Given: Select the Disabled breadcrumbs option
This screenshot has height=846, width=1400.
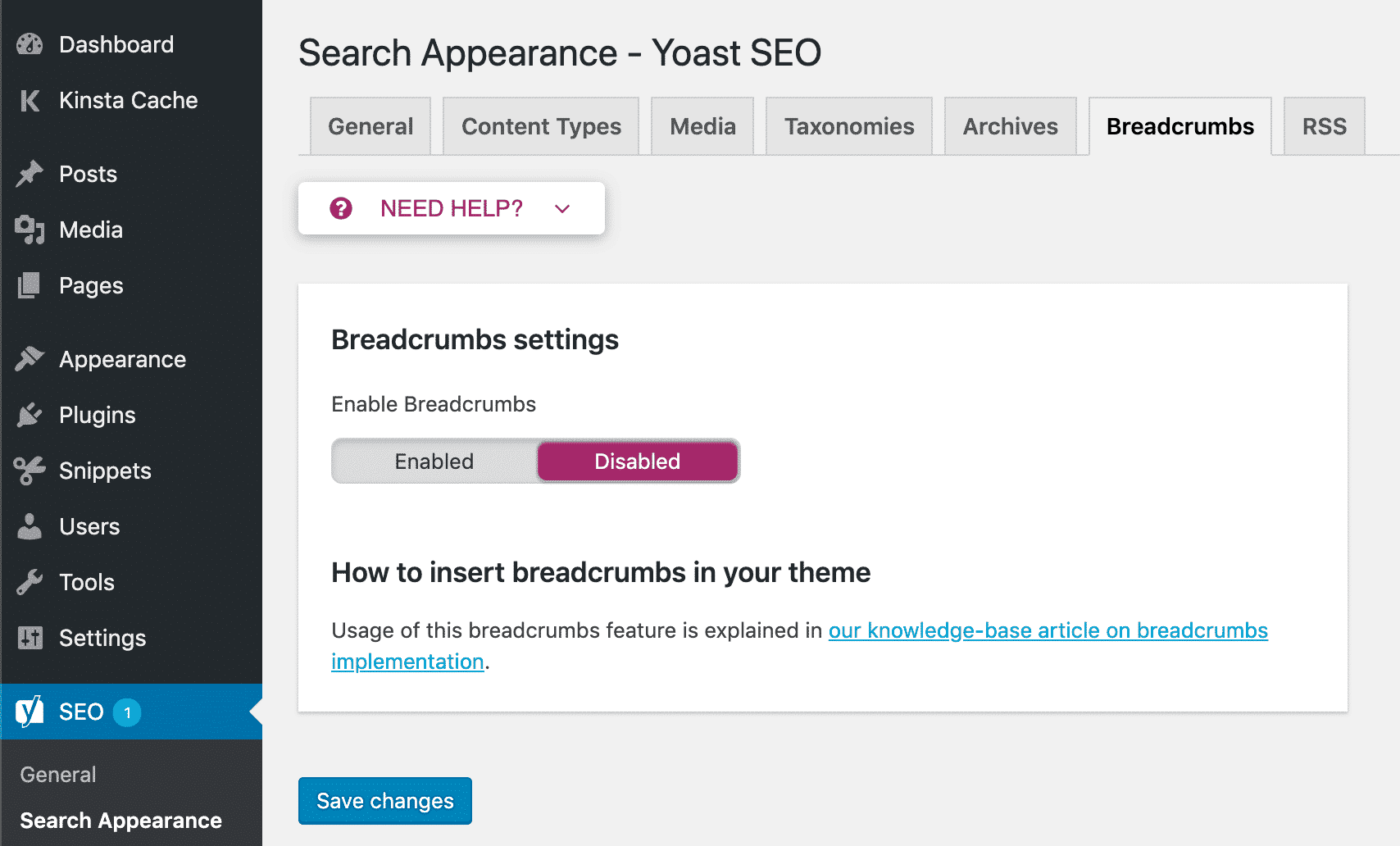Looking at the screenshot, I should click(638, 462).
